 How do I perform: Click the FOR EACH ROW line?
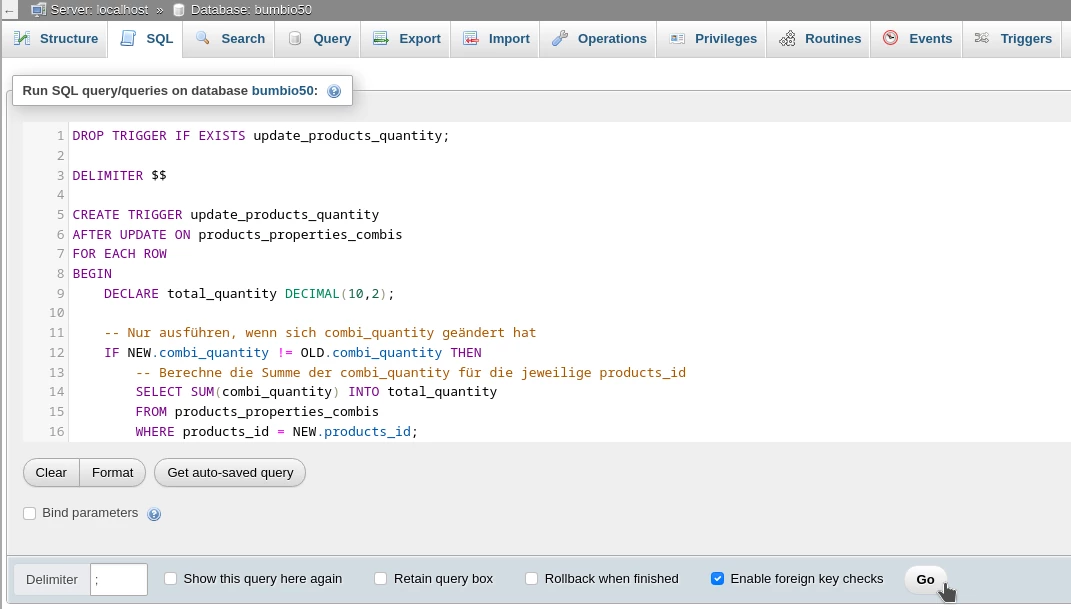pos(120,254)
